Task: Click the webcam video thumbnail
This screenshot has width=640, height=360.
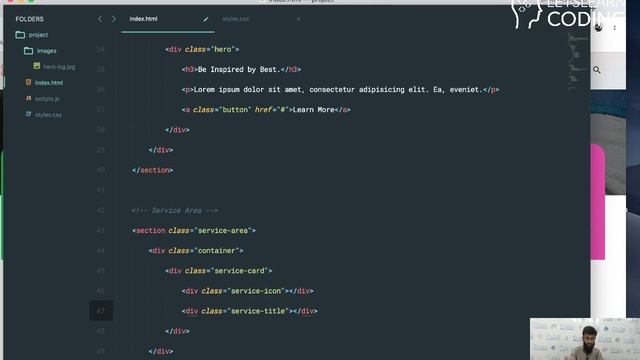Action: 585,339
